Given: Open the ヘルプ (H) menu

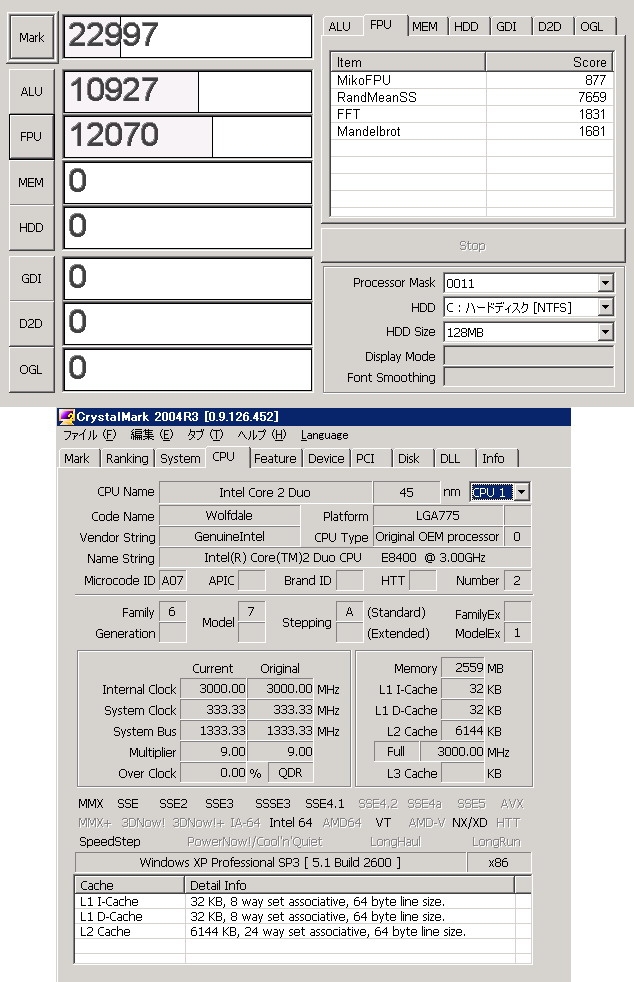Looking at the screenshot, I should 261,435.
